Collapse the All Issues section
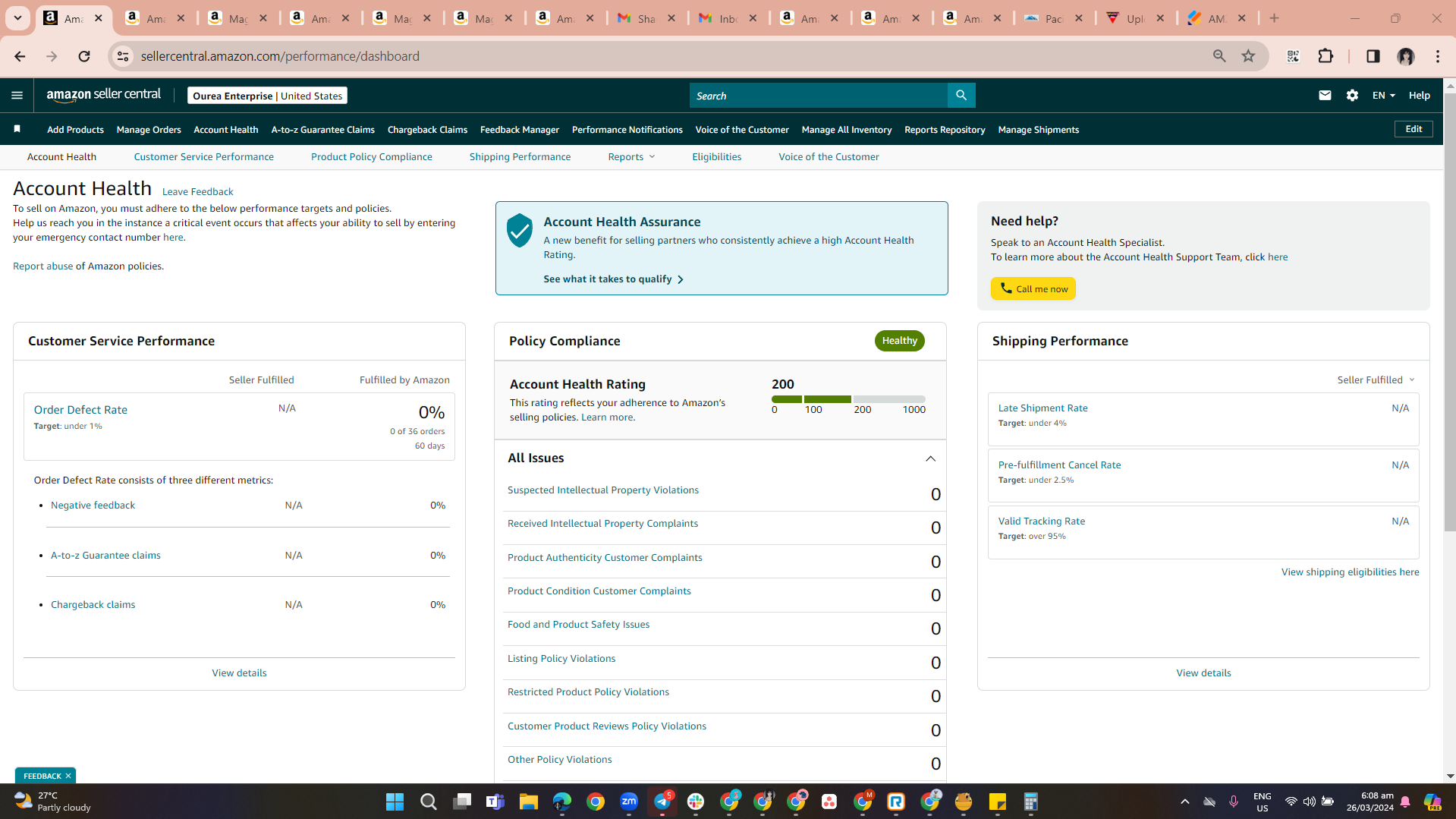The image size is (1456, 819). [930, 458]
